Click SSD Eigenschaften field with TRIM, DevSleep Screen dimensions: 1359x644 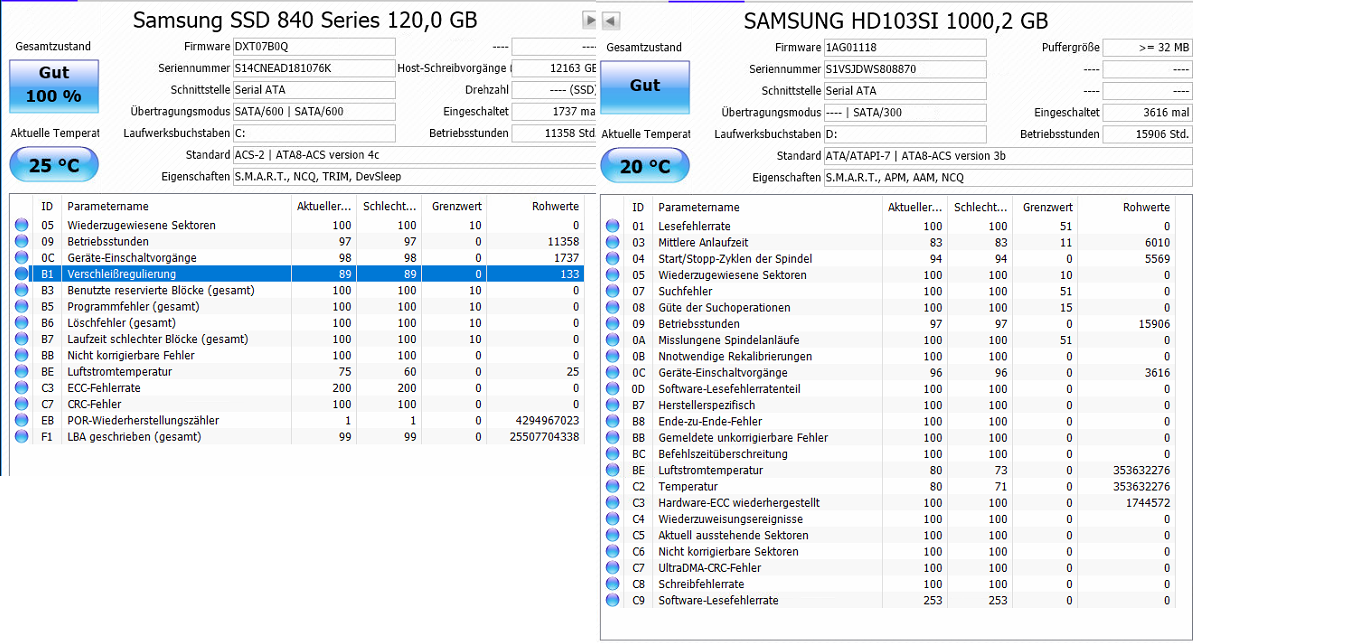coord(414,176)
